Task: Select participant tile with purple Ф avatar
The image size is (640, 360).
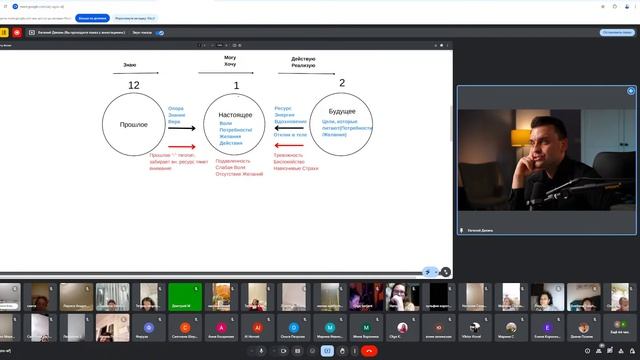Action: click(x=149, y=328)
